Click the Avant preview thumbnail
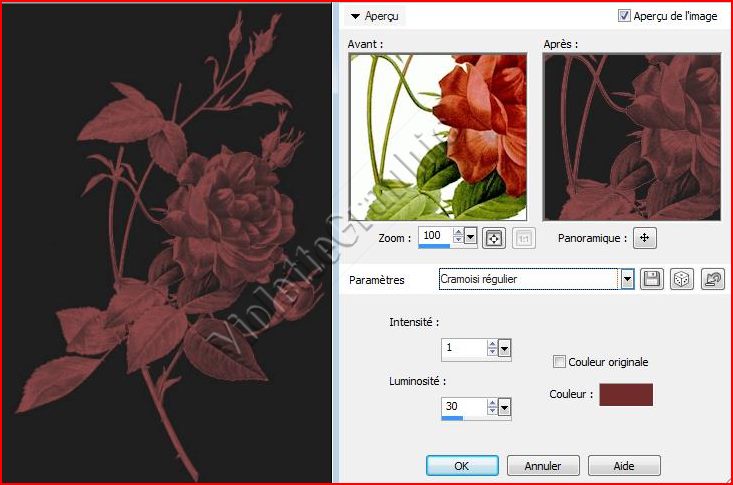The image size is (733, 485). (x=437, y=137)
